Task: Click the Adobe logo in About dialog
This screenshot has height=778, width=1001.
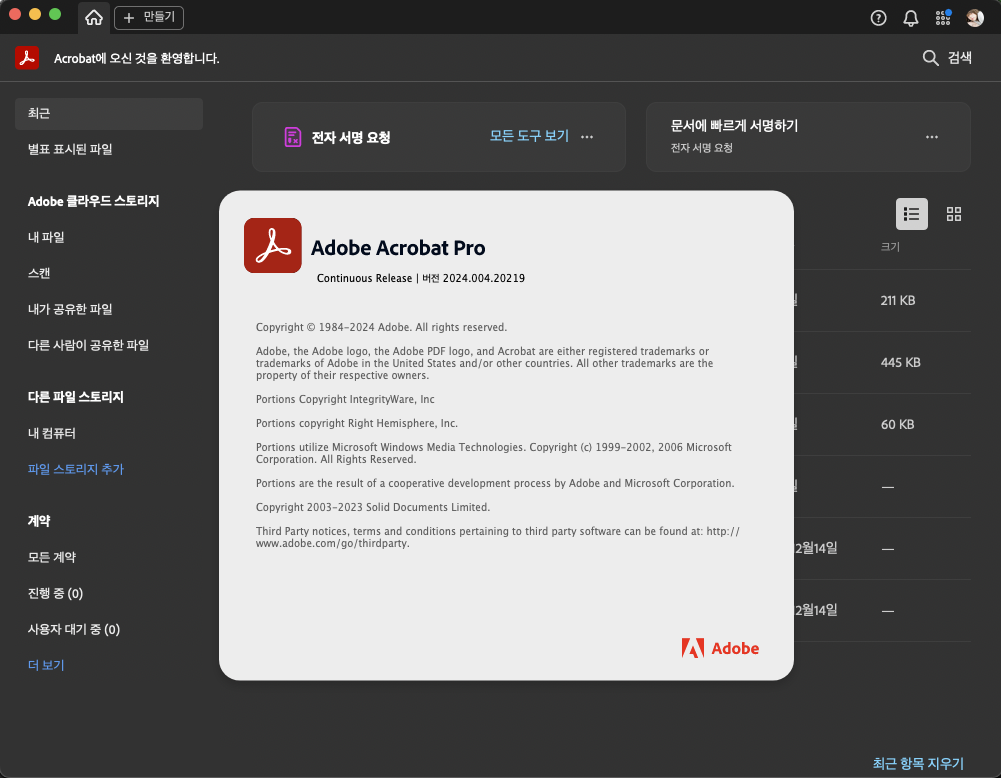Action: [720, 648]
